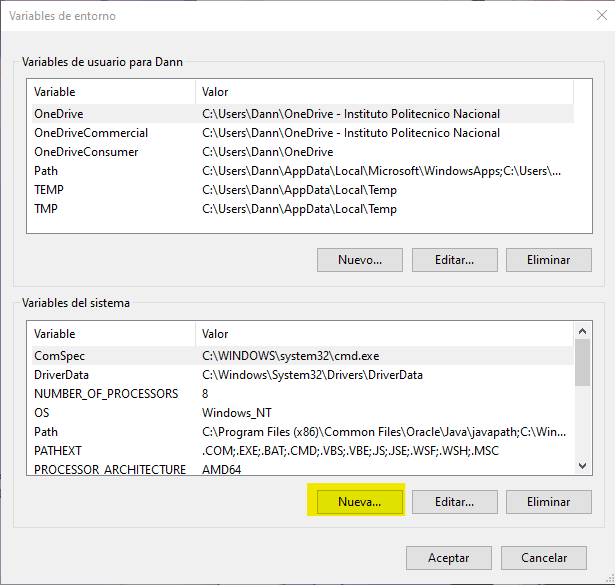The image size is (615, 585).
Task: Click the AMD64 value cell
Action: 222,469
